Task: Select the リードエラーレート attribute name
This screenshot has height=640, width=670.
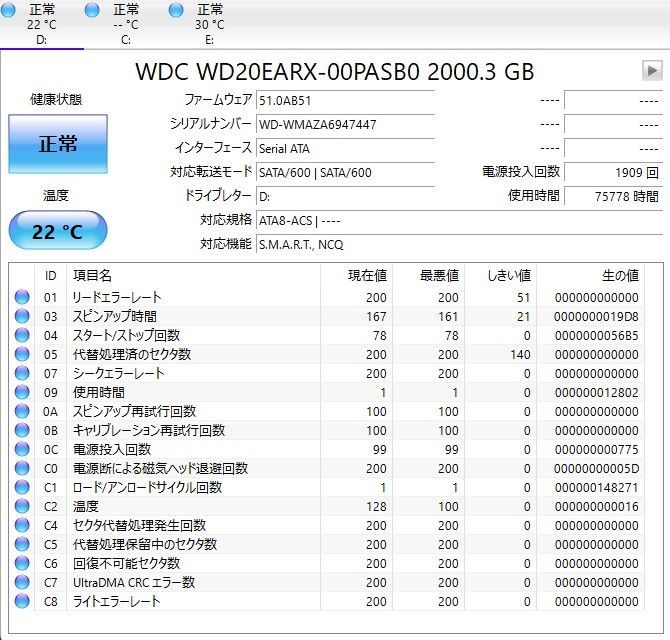Action: coord(117,297)
